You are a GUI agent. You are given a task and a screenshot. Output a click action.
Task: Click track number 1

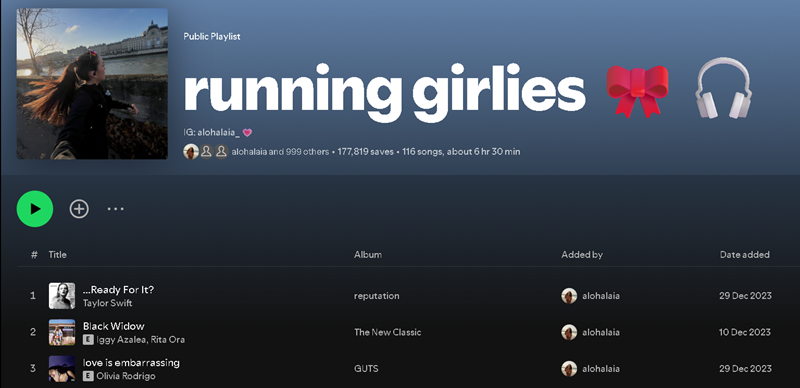[x=33, y=296]
